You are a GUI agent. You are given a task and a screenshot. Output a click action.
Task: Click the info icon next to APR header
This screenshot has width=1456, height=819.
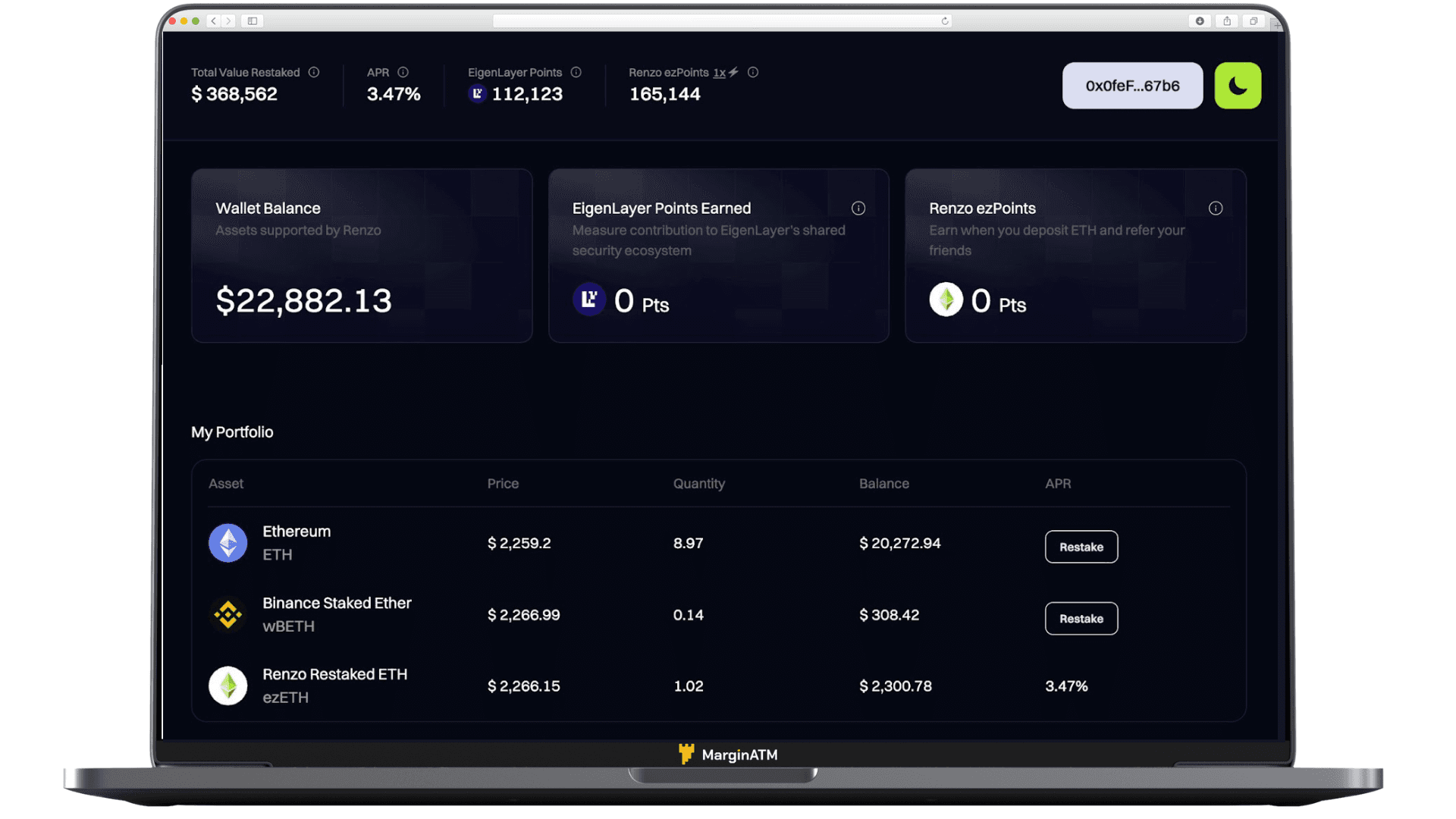click(x=403, y=72)
